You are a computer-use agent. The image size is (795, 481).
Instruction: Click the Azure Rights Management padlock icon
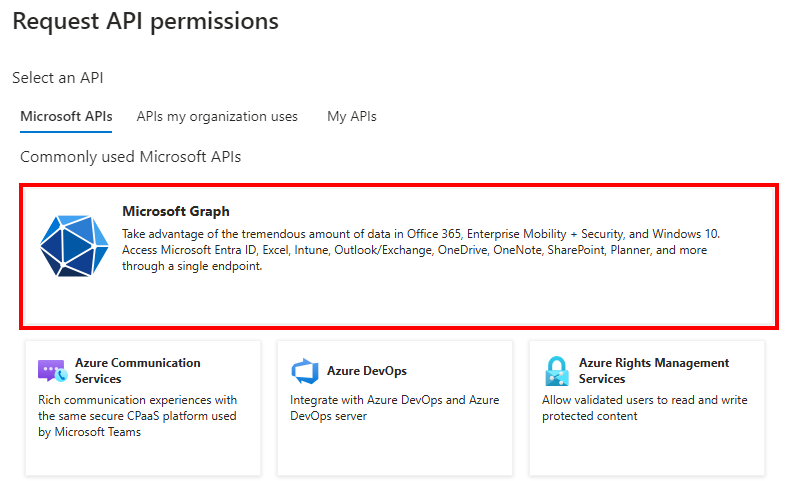556,371
